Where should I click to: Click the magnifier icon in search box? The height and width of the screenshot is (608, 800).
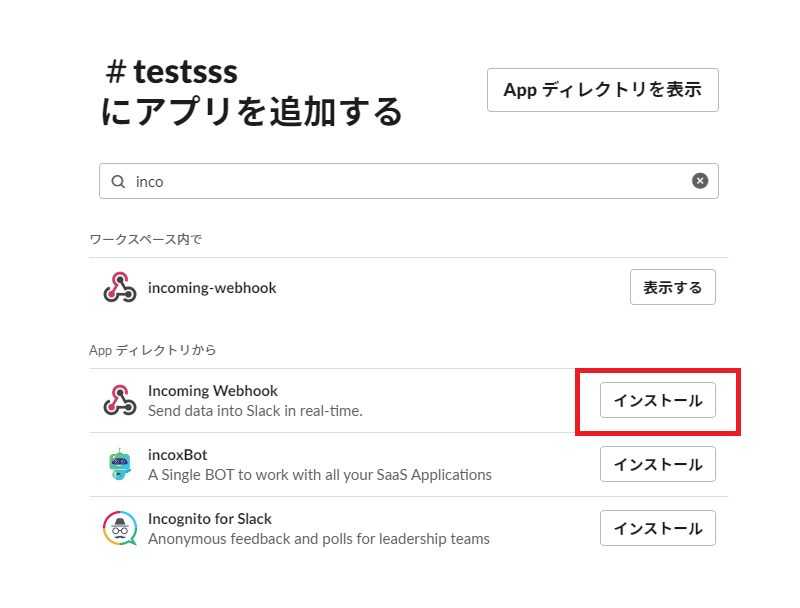click(118, 182)
